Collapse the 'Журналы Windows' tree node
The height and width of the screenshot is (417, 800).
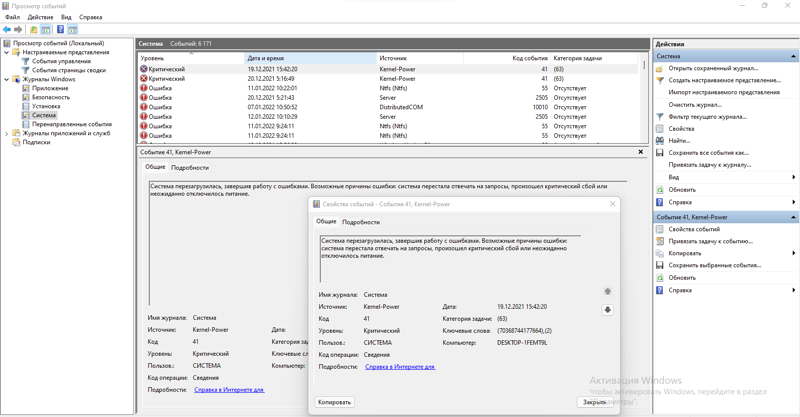point(7,79)
